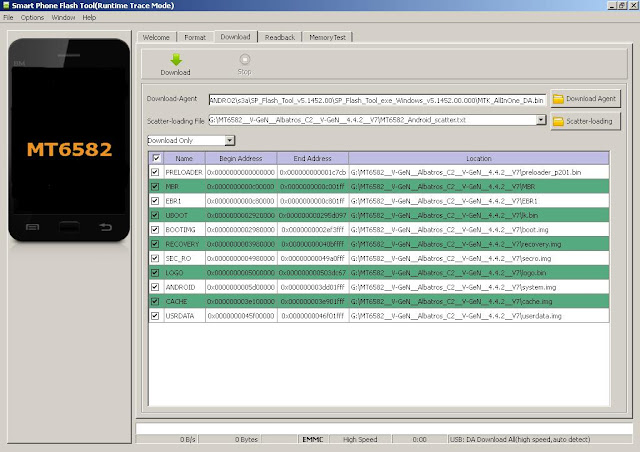Click the green Download arrow icon

tap(176, 60)
